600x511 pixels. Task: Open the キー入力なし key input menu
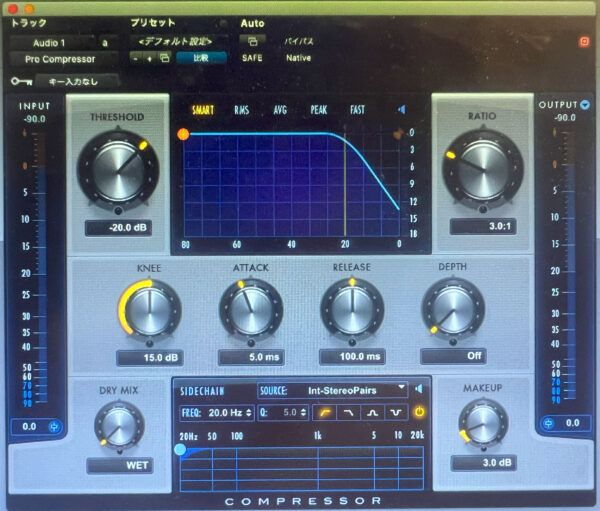click(77, 82)
